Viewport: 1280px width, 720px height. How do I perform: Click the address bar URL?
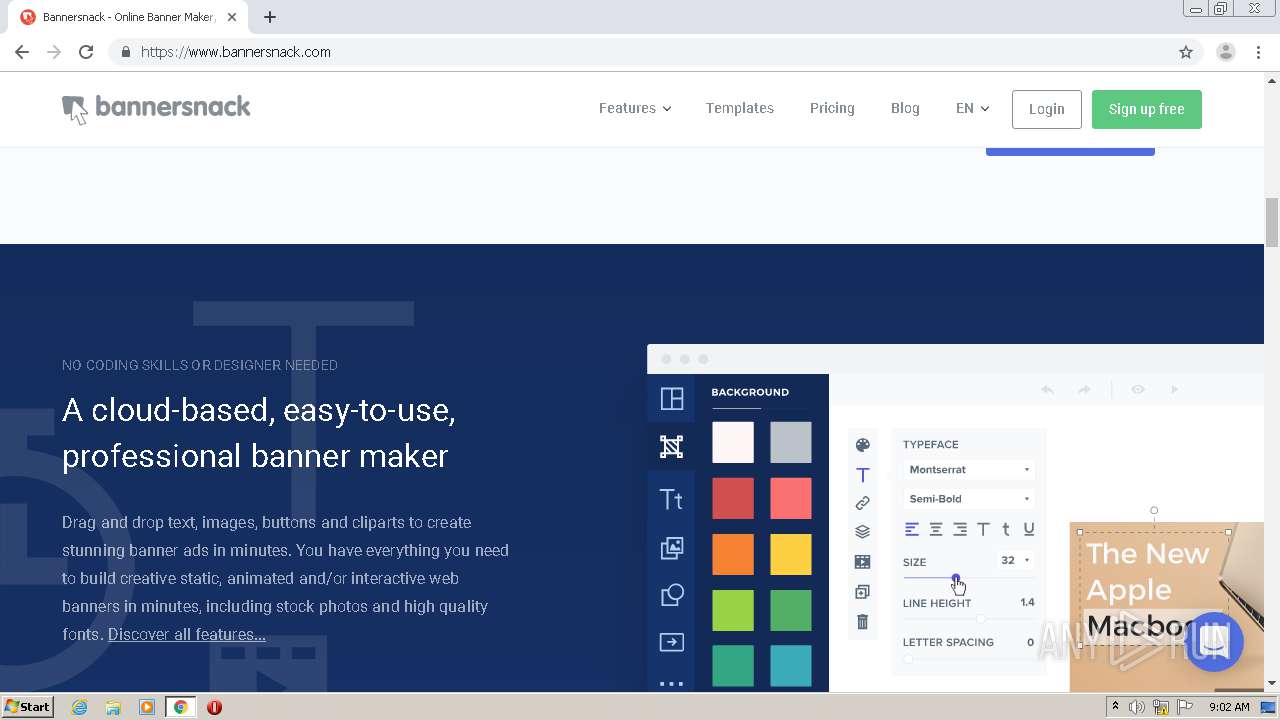coord(236,52)
